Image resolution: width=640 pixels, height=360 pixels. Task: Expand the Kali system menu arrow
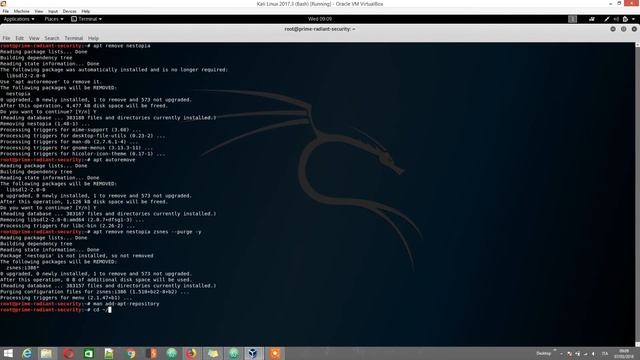[633, 19]
